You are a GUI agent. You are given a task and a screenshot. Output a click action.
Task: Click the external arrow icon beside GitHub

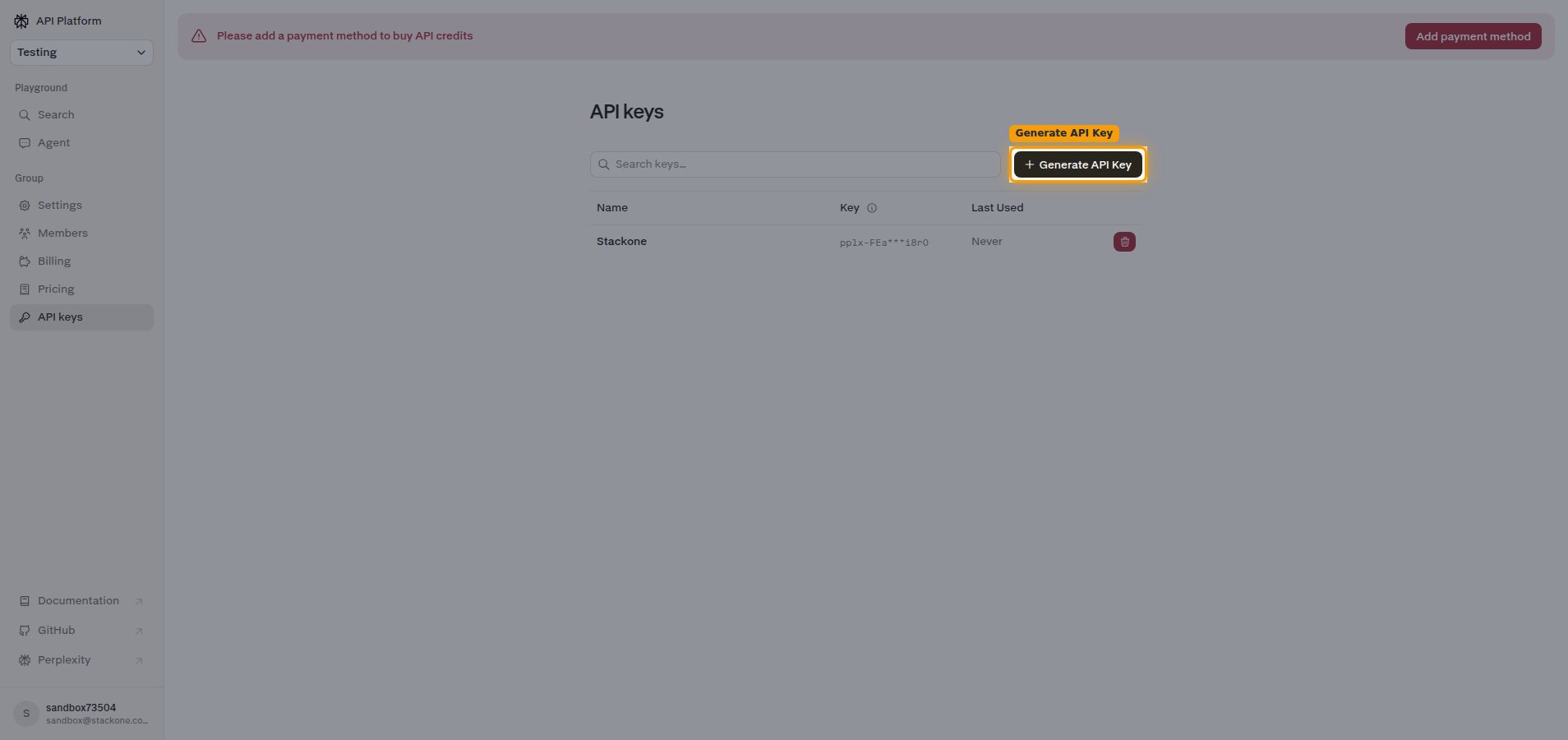pos(139,631)
